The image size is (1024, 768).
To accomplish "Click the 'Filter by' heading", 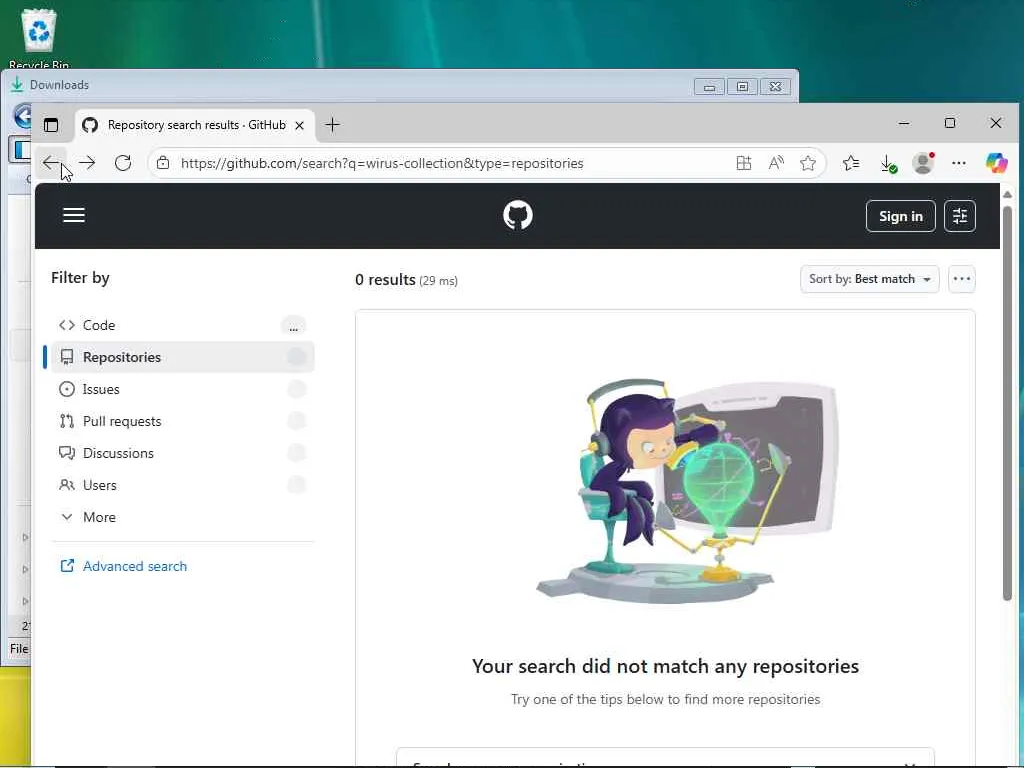I will point(80,278).
